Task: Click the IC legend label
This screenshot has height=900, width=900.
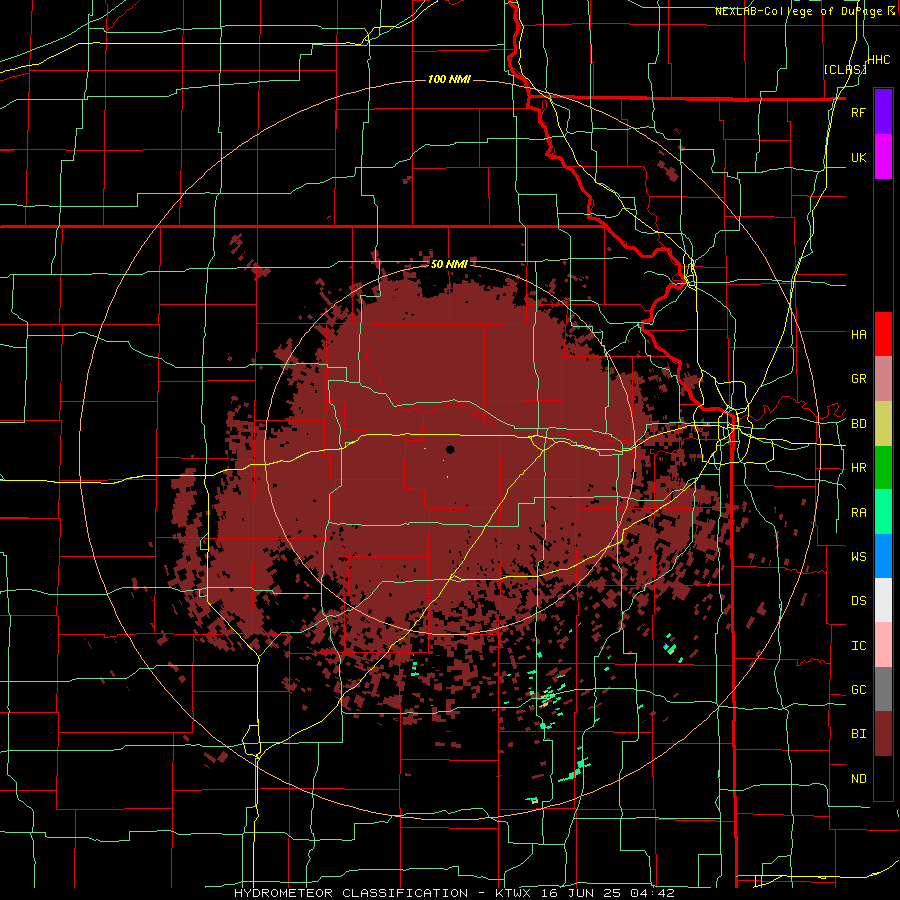Action: (x=858, y=646)
